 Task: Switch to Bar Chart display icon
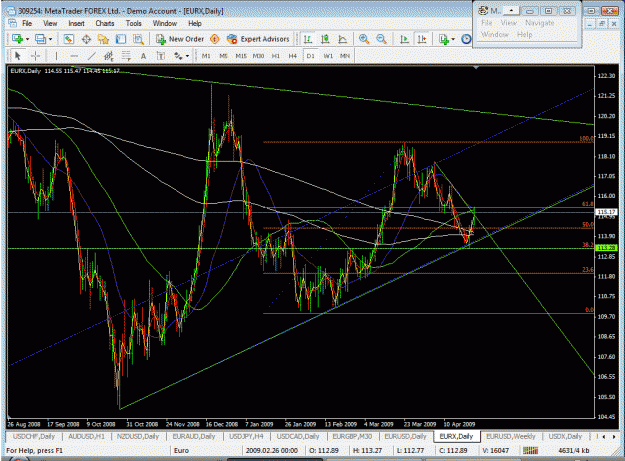(308, 39)
